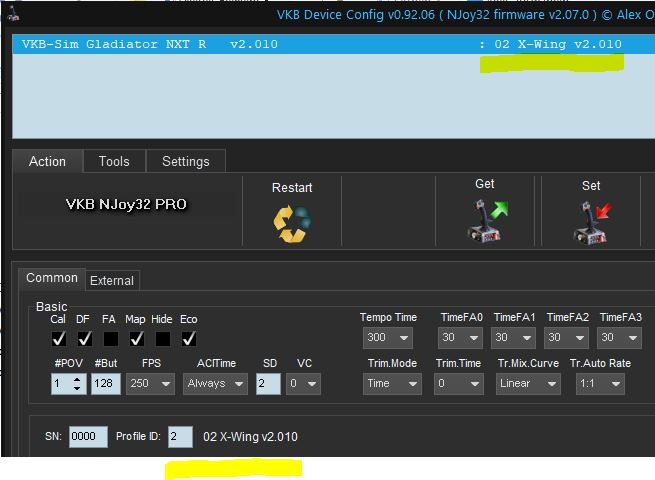Click the SN input field

(88, 437)
